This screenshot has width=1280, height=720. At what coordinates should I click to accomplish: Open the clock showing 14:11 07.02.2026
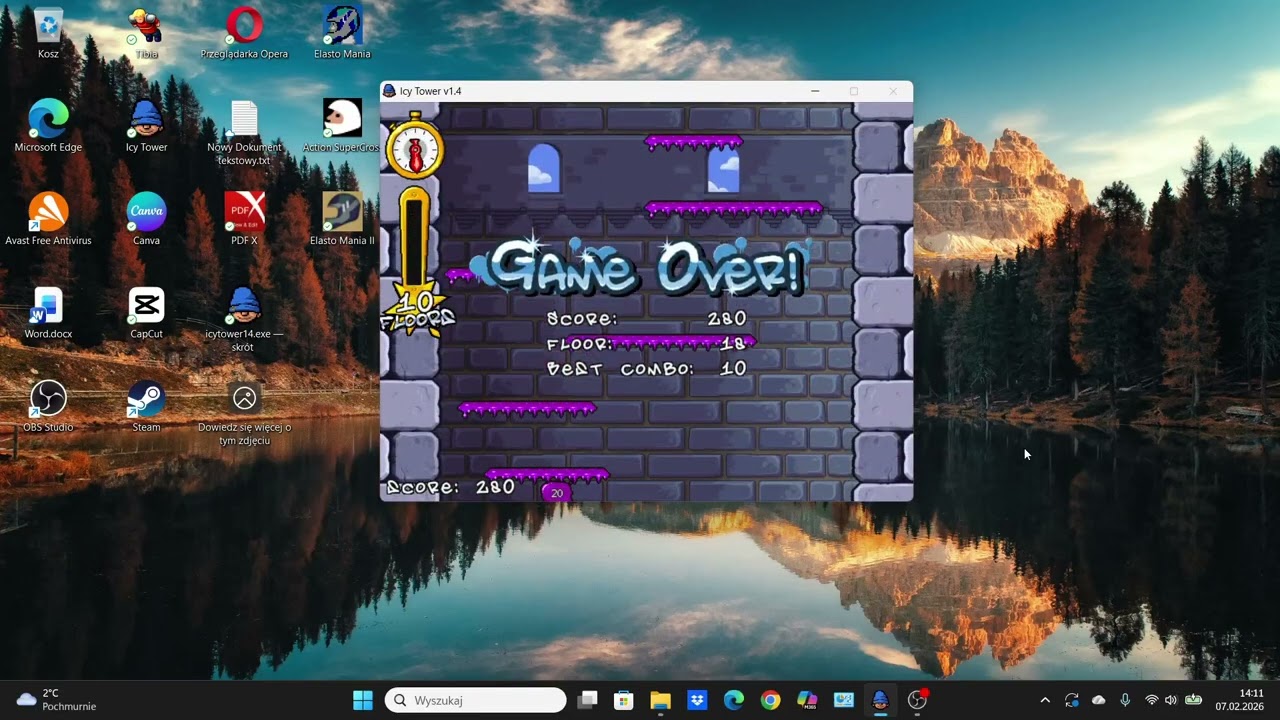1239,700
